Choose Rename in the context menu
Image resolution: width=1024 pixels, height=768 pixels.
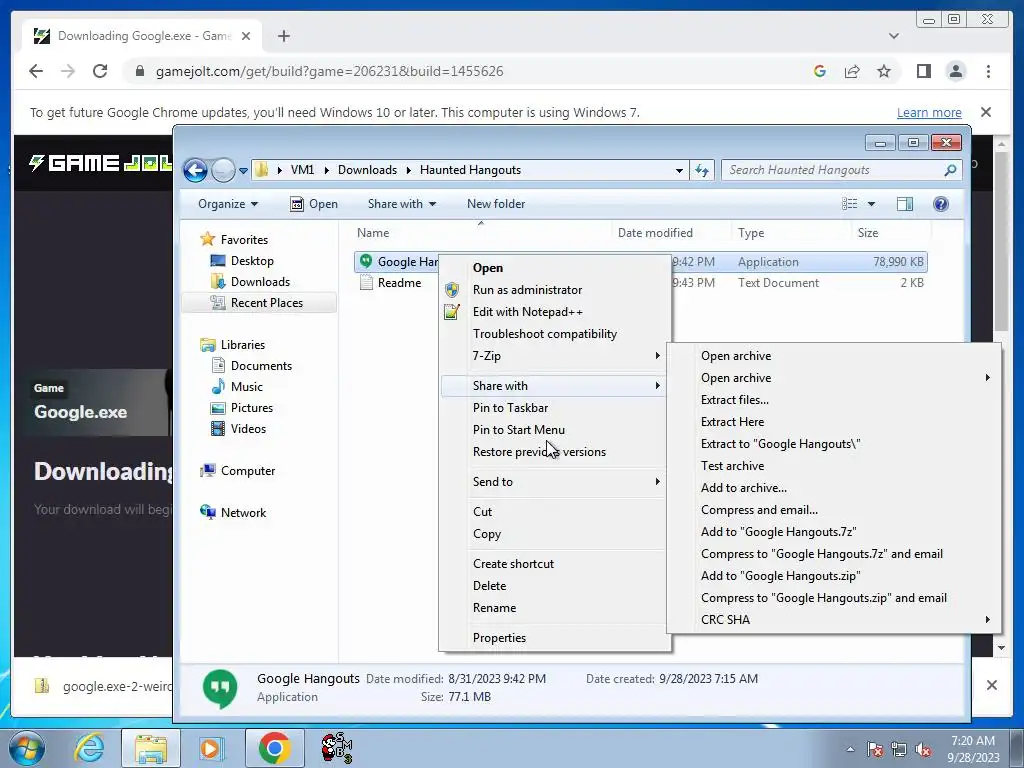tap(554, 608)
